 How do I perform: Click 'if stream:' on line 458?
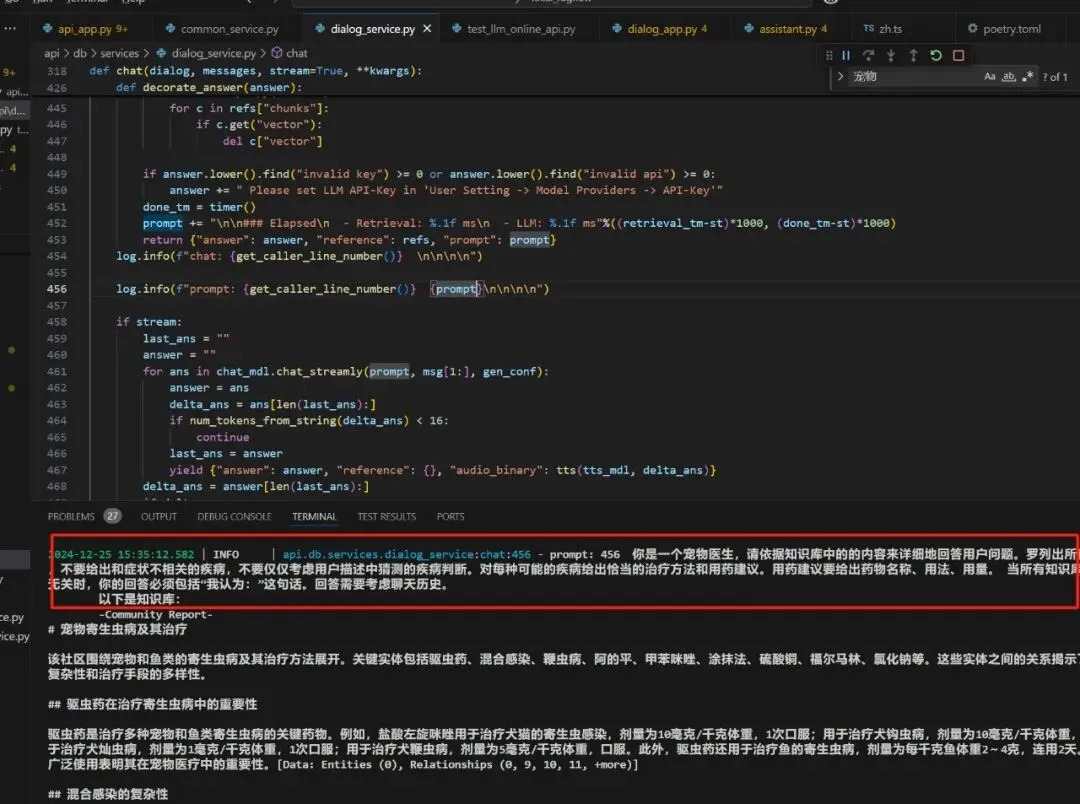pos(149,322)
